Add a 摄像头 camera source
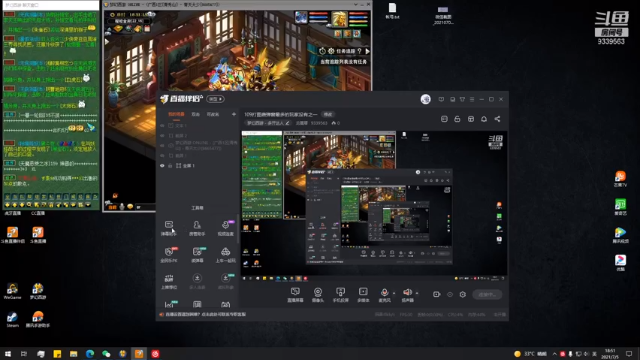Screen dimensions: 640x360 [x=318, y=294]
